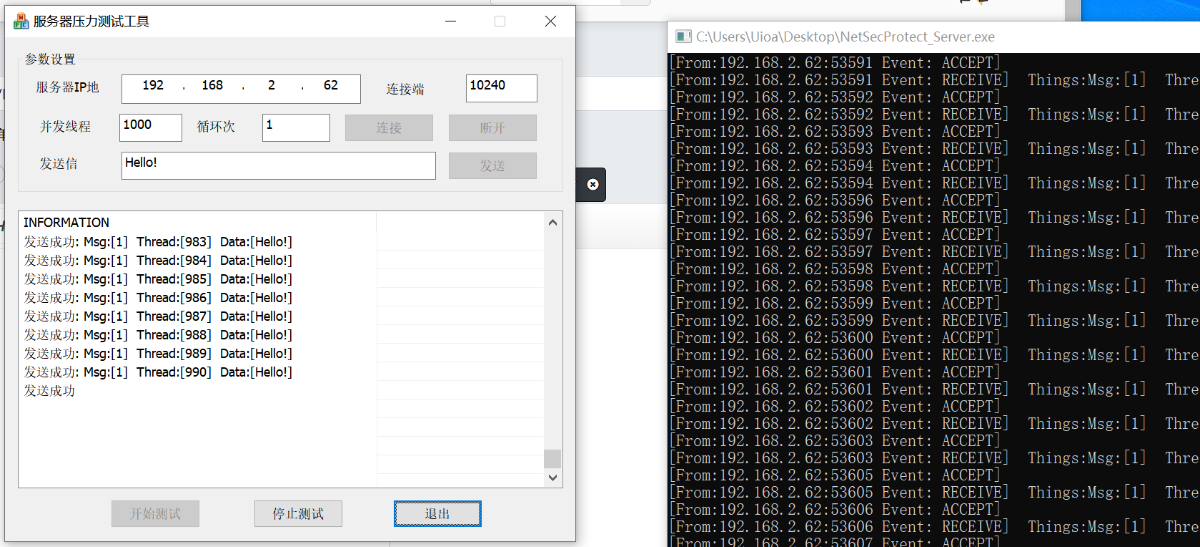
Task: Click the message field containing Hello!
Action: [x=278, y=166]
